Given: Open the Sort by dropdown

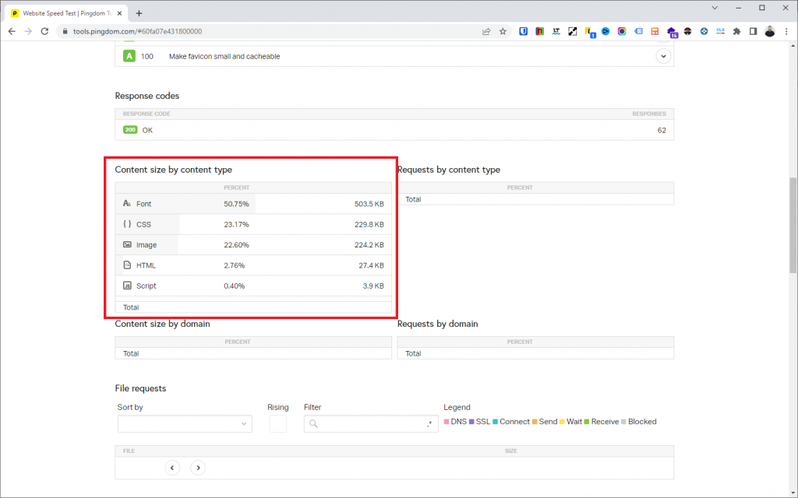Looking at the screenshot, I should click(x=185, y=424).
